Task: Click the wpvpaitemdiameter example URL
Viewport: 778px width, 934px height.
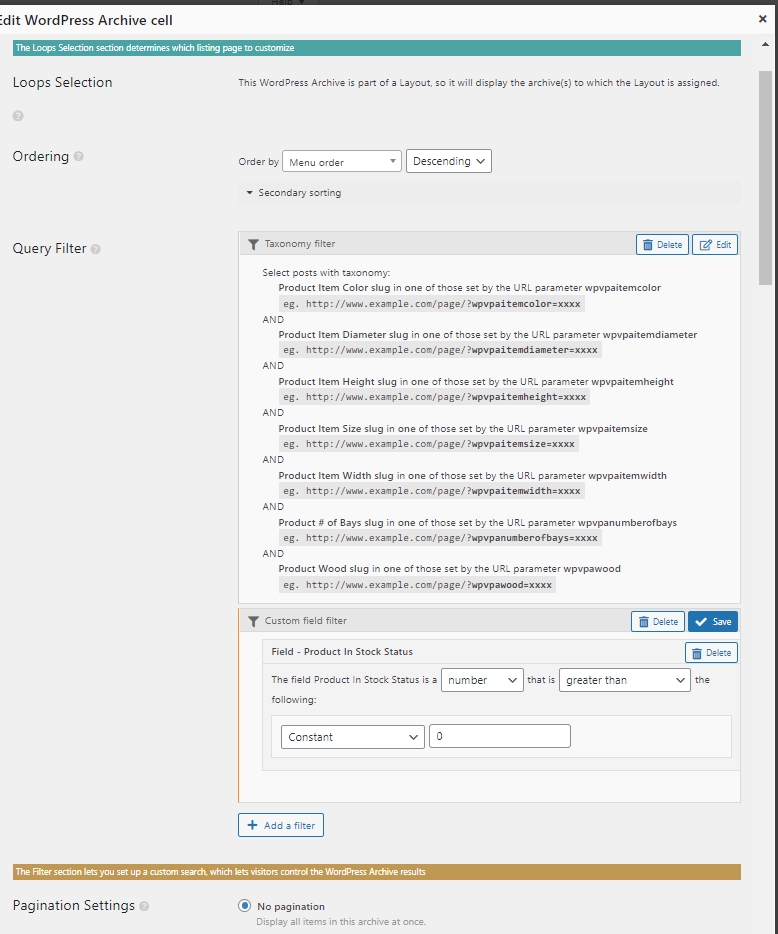Action: (x=440, y=350)
